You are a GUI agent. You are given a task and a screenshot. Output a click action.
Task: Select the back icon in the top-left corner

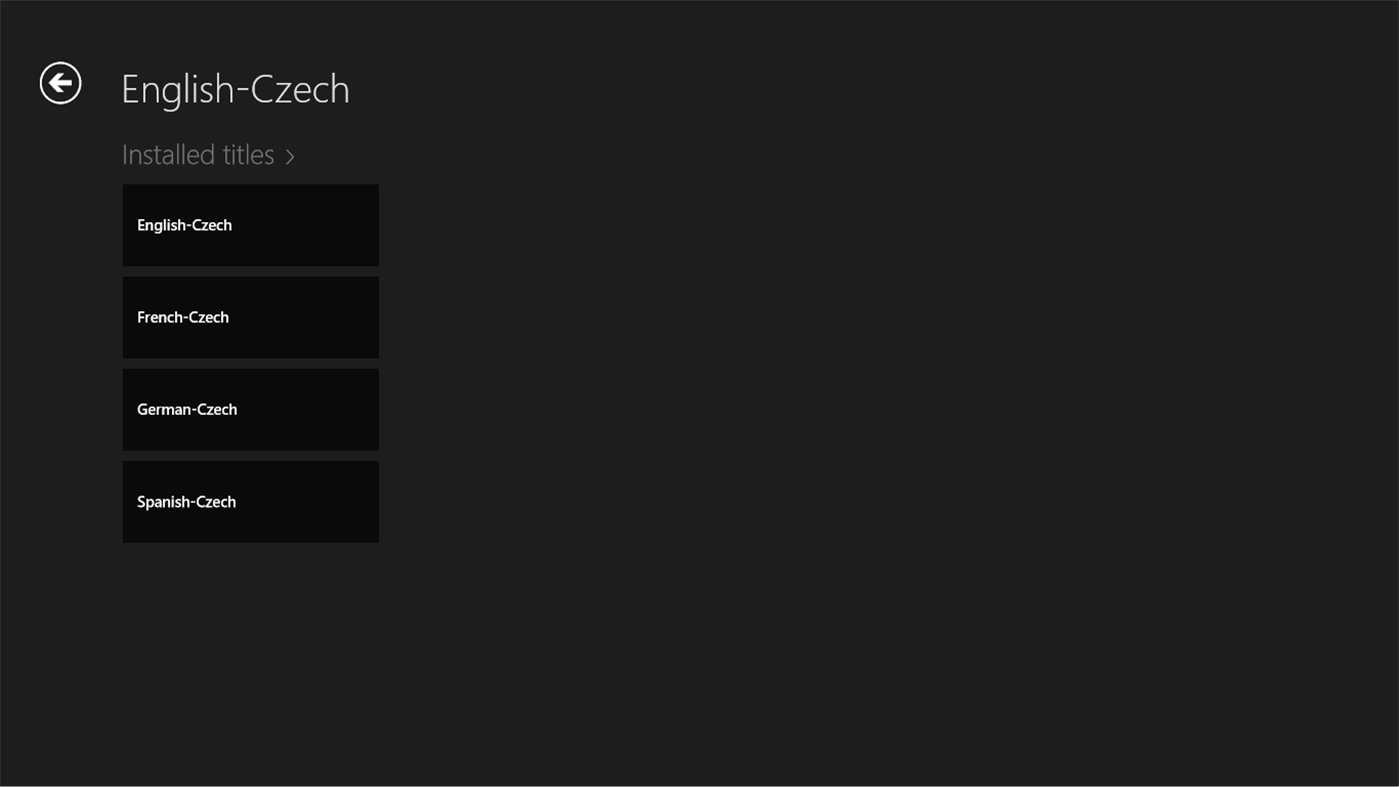[59, 82]
